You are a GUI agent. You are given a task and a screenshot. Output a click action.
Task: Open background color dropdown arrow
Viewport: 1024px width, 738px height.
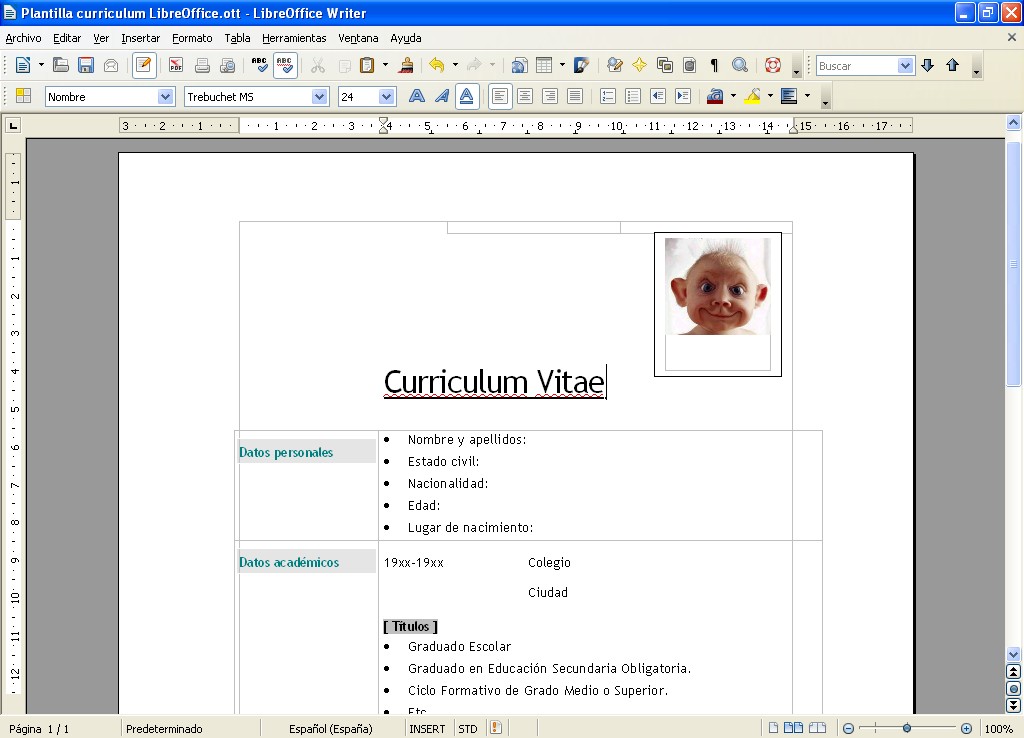808,97
